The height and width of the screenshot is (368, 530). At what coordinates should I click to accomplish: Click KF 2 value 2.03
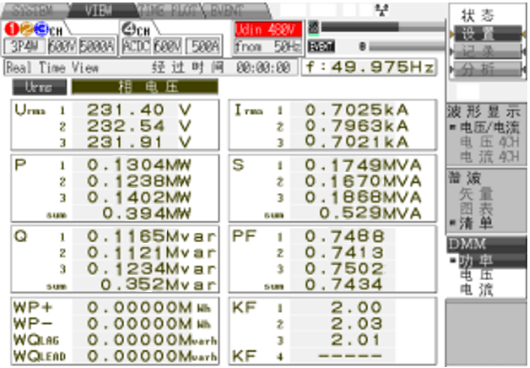[356, 324]
